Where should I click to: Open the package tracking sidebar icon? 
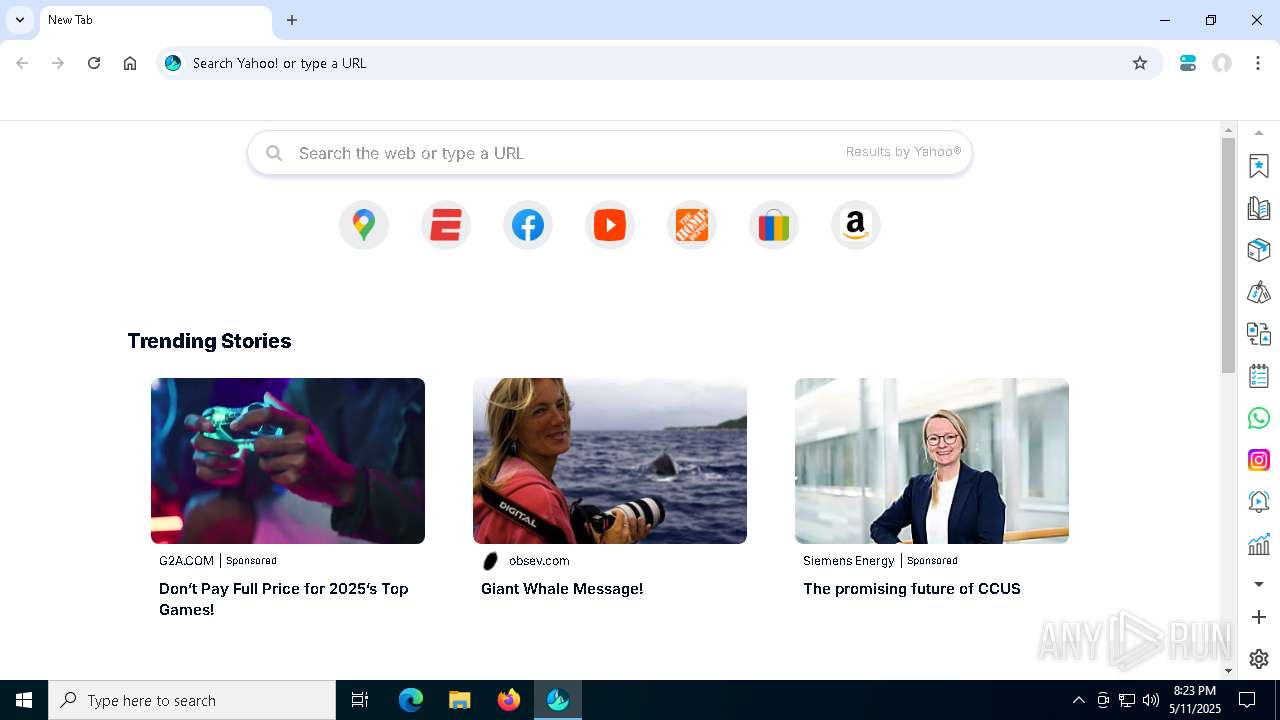tap(1259, 250)
